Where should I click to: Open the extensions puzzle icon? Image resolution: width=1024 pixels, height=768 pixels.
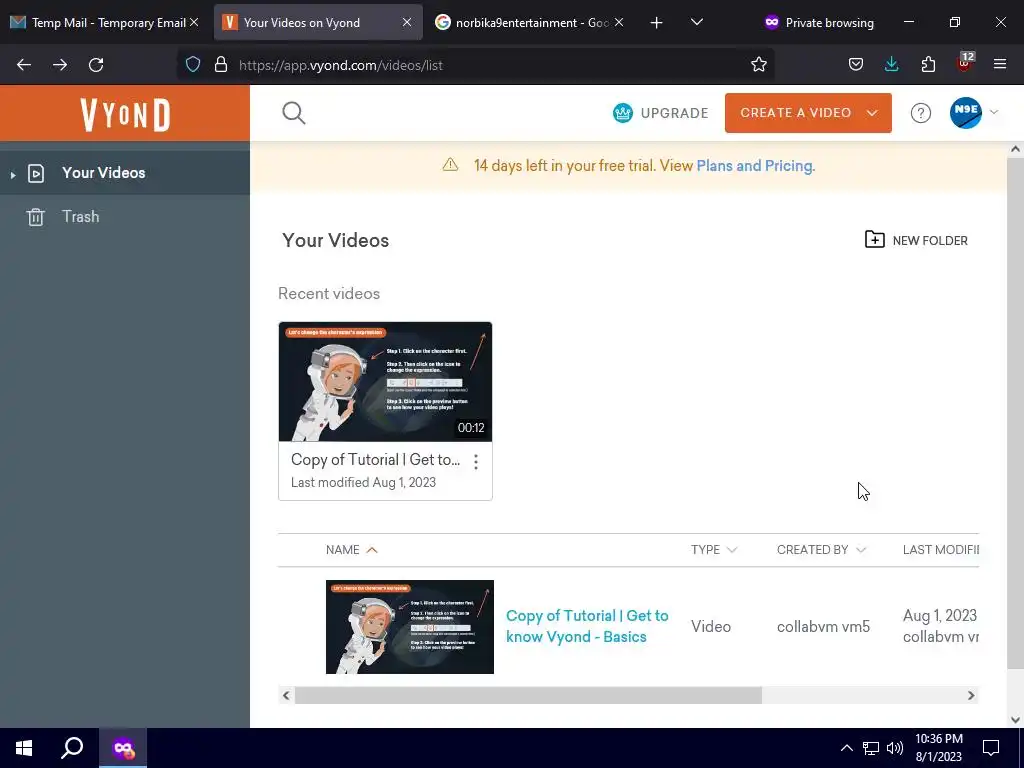click(928, 65)
